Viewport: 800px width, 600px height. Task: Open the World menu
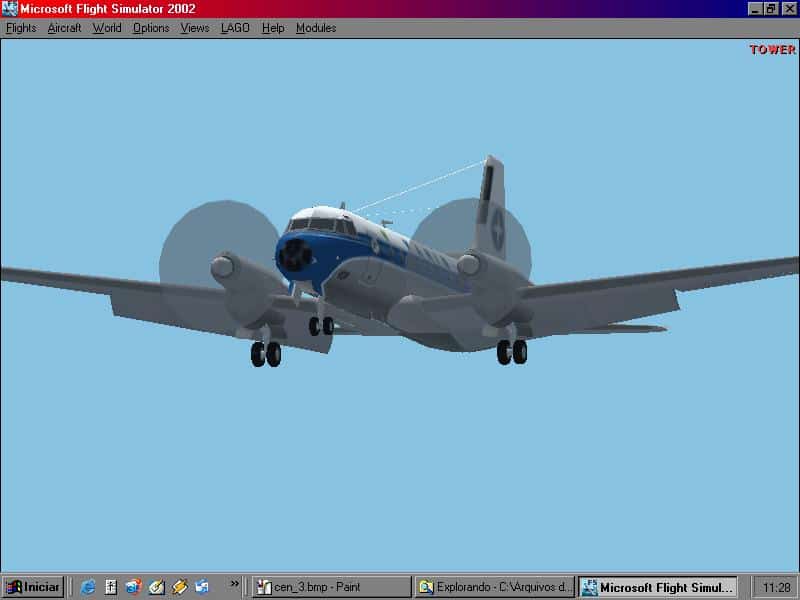click(107, 28)
